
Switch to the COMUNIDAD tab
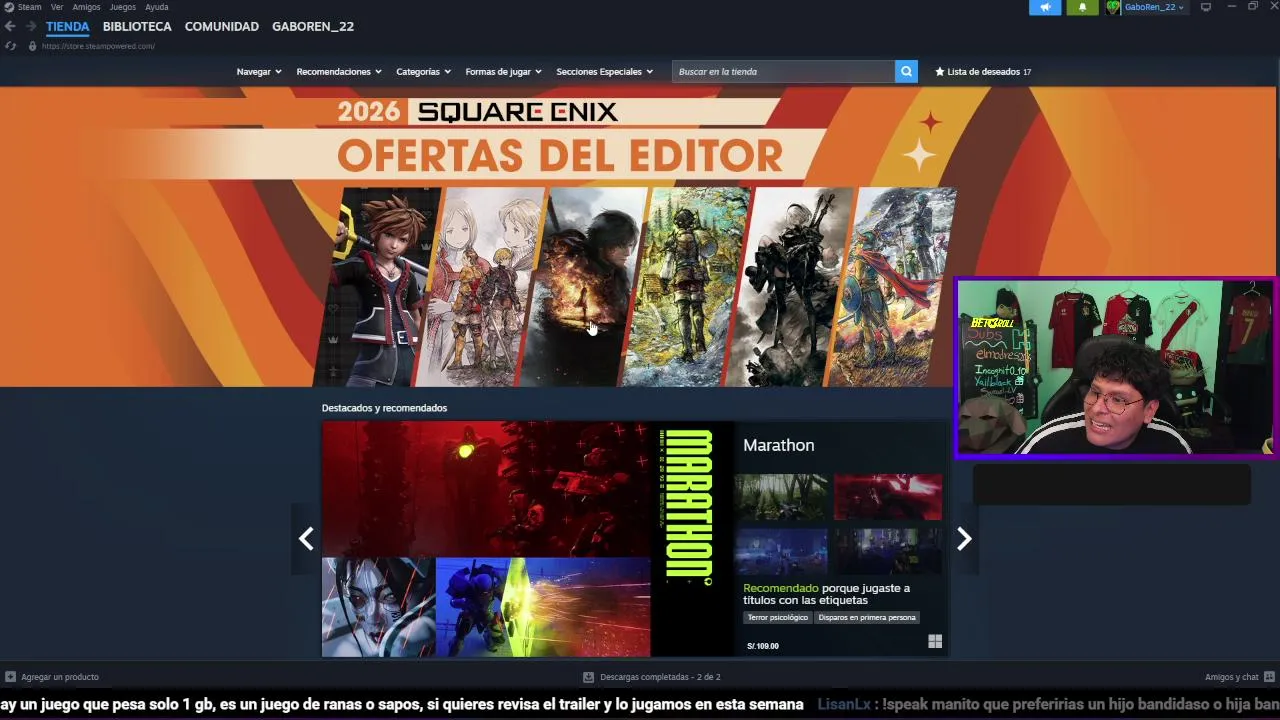pos(222,26)
